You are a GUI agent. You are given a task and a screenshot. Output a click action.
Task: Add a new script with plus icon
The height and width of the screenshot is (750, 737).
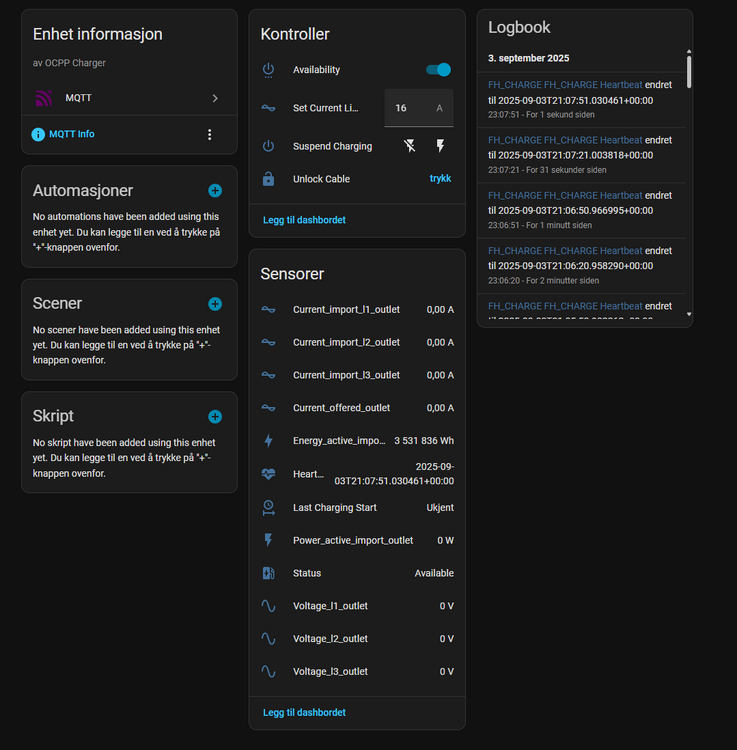coord(215,417)
